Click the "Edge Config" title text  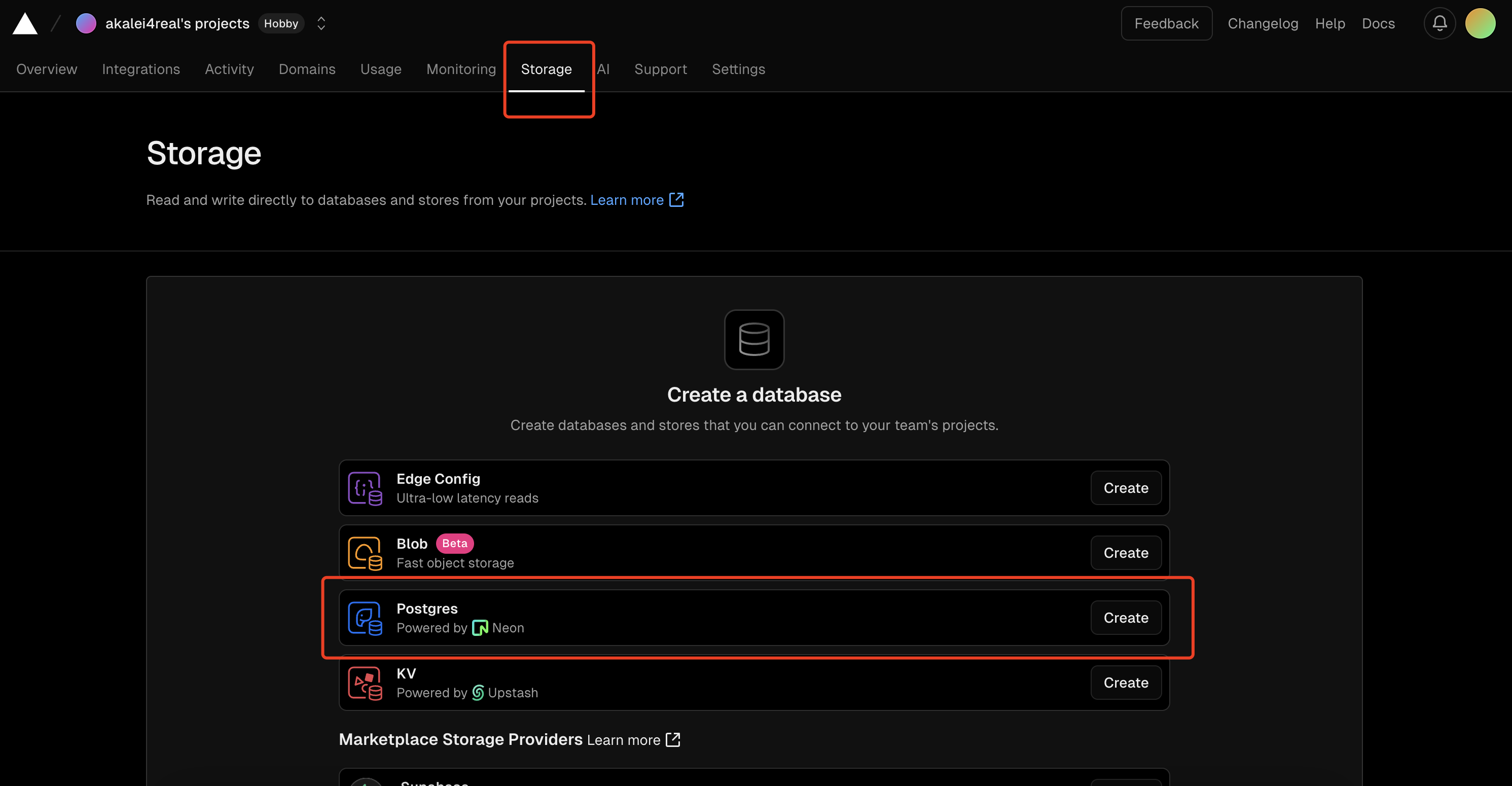click(439, 479)
